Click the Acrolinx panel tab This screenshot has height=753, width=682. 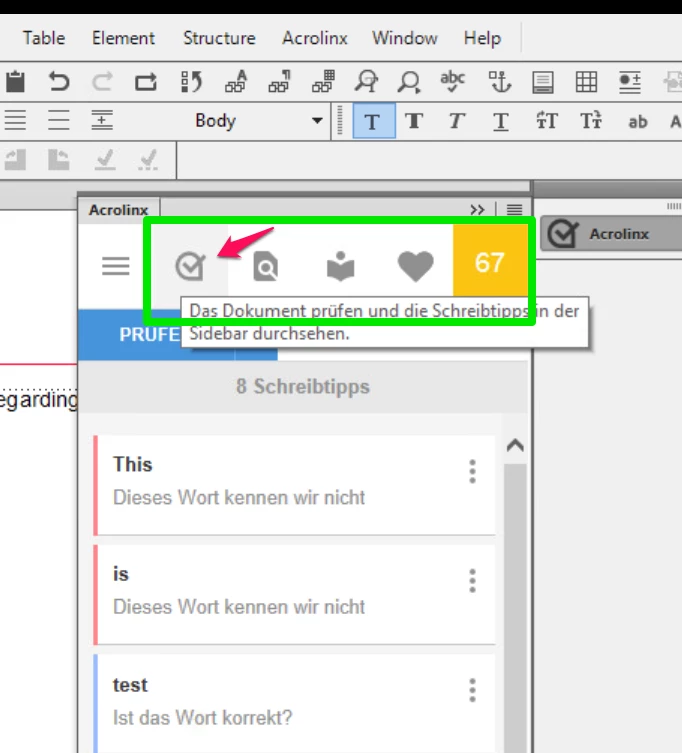119,210
